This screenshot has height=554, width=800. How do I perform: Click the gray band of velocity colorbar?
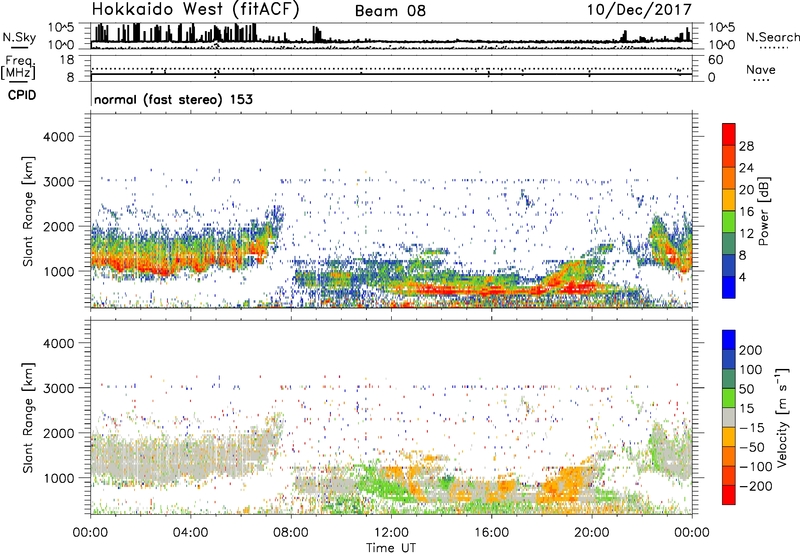pyautogui.click(x=729, y=417)
